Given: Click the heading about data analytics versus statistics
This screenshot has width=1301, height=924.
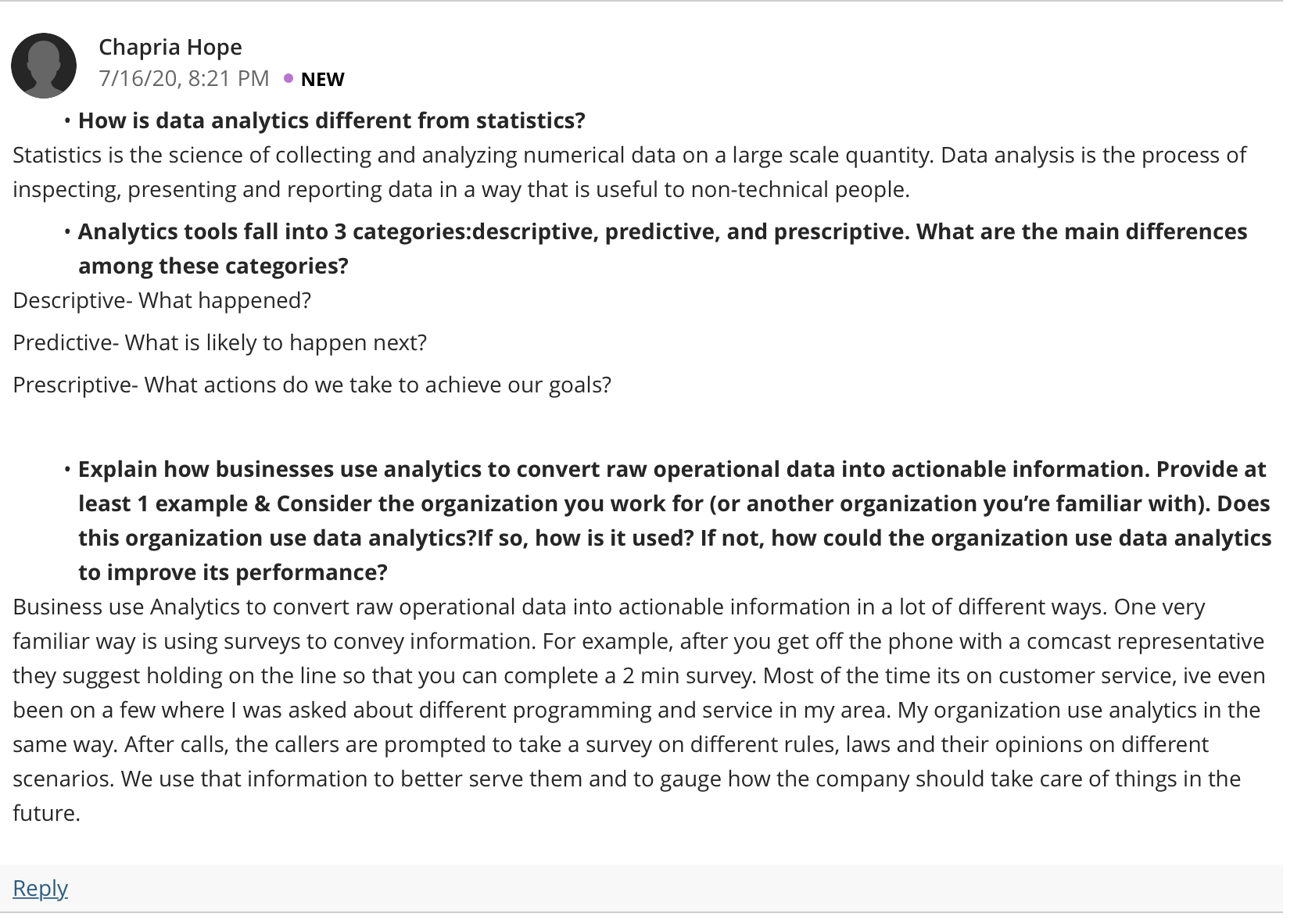Looking at the screenshot, I should [332, 120].
